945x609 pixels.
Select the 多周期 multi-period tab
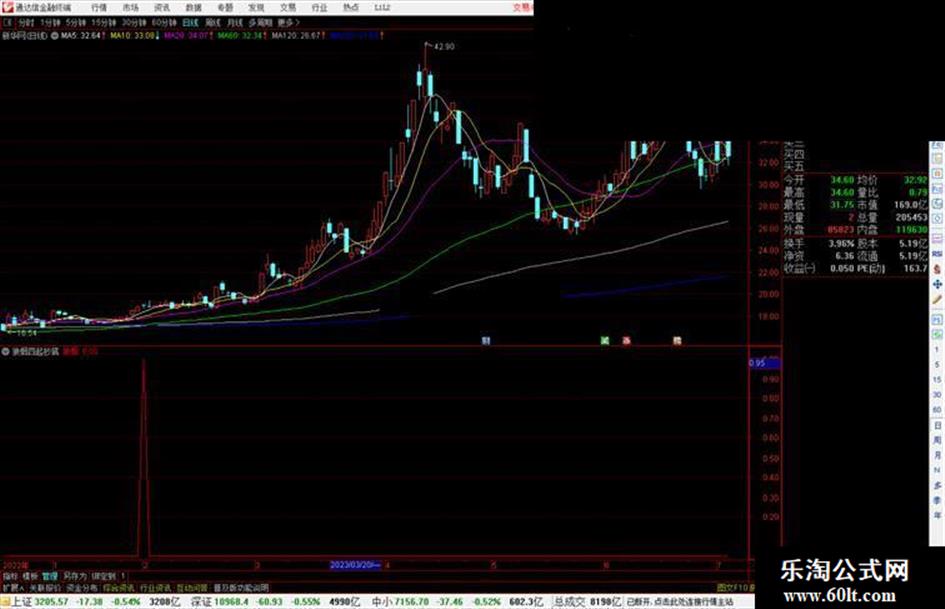click(260, 22)
